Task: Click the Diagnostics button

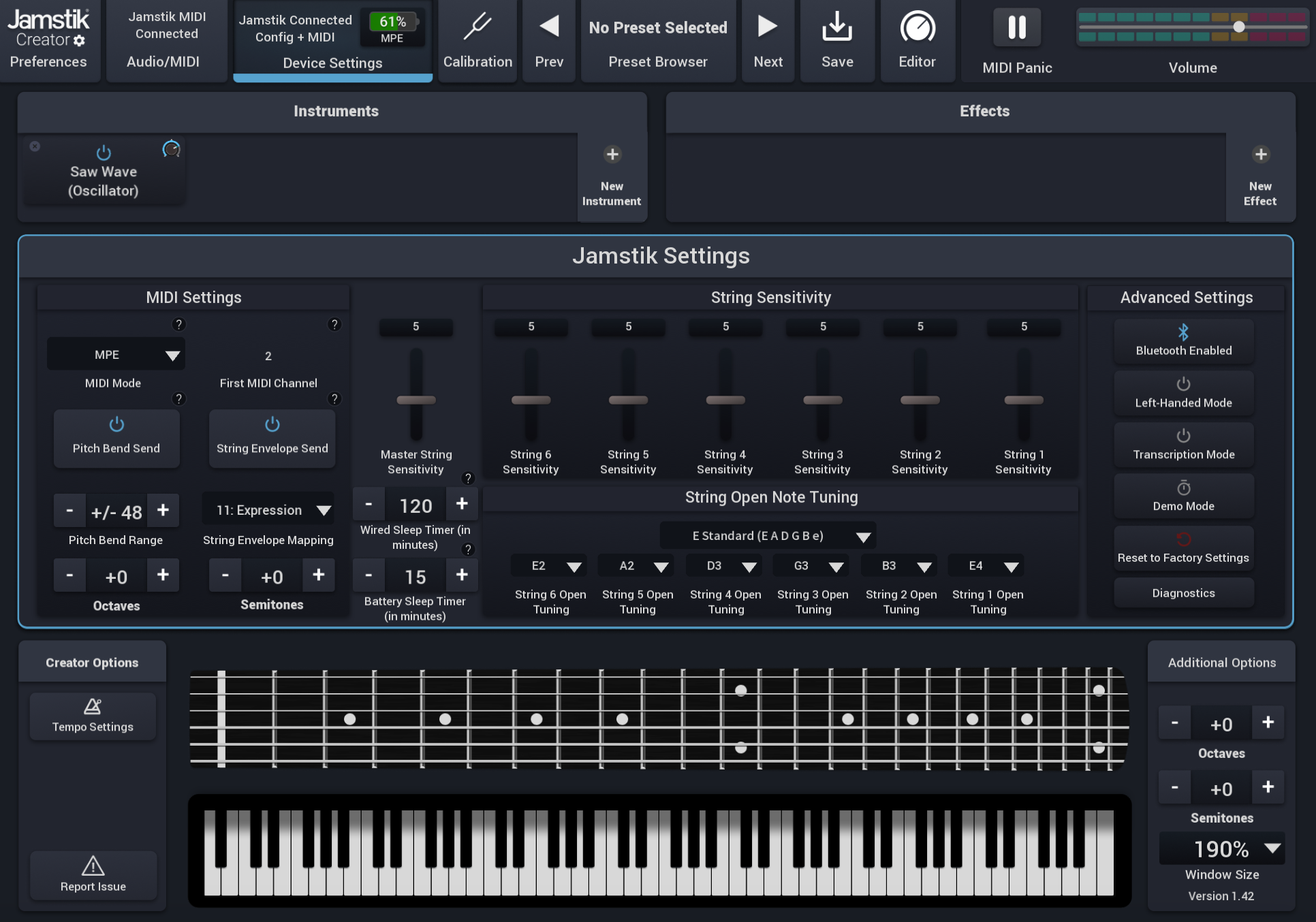Action: click(x=1183, y=593)
